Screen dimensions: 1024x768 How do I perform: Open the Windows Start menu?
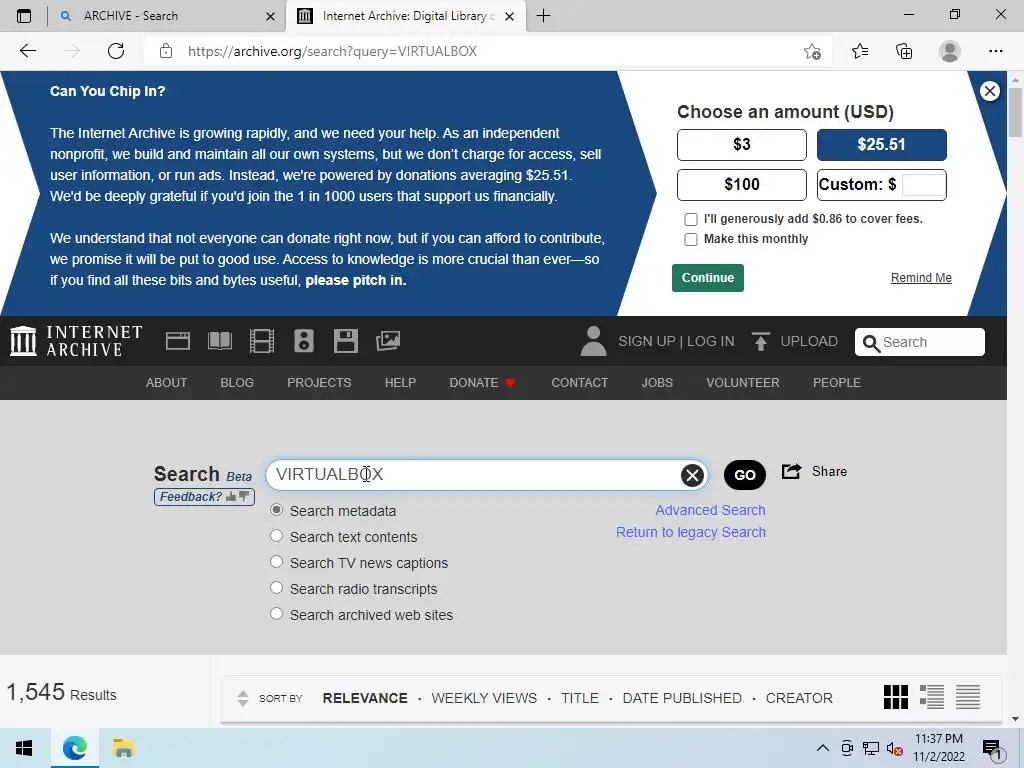(x=24, y=748)
